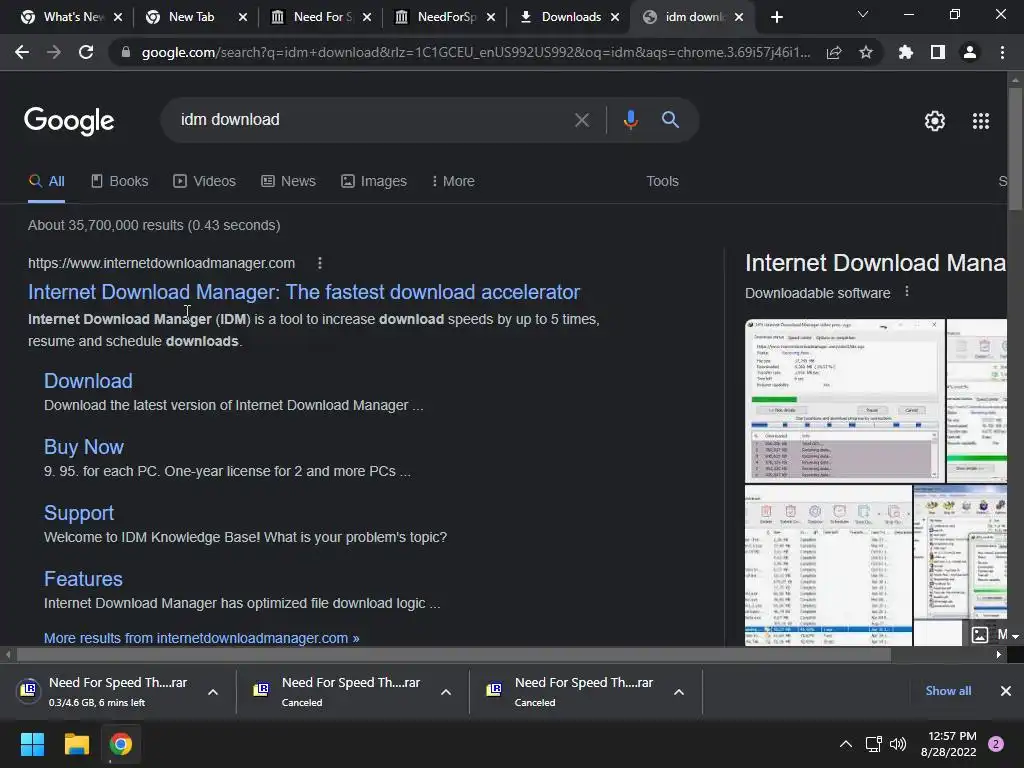
Task: Open a new tab with the plus button
Action: tap(776, 17)
